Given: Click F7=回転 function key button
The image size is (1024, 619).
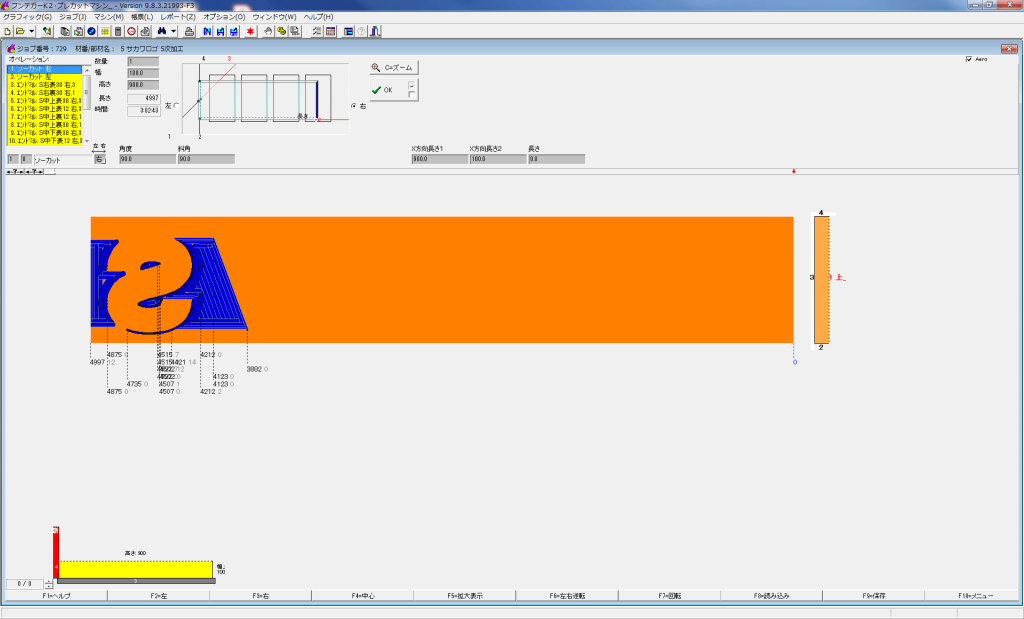Looking at the screenshot, I should [x=669, y=596].
